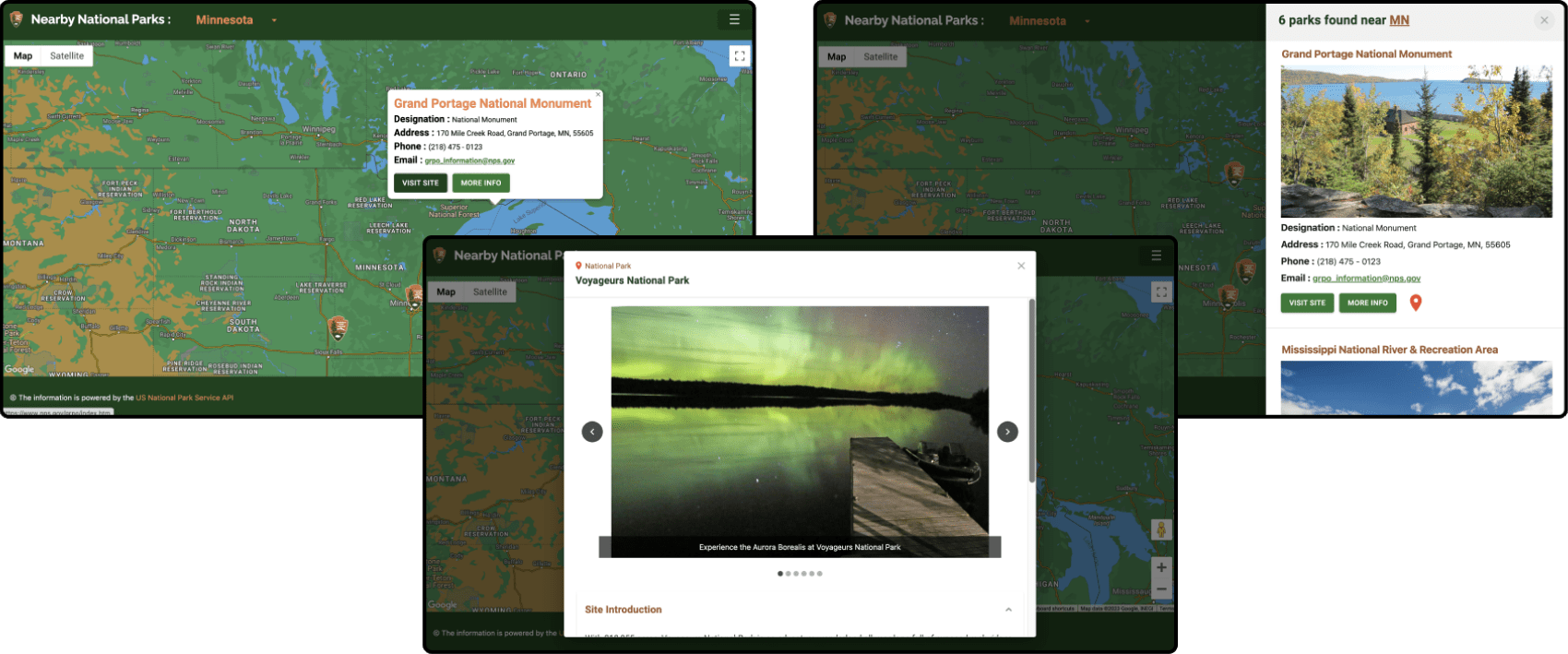Select last carousel indicator dot
The height and width of the screenshot is (654, 1568).
819,574
